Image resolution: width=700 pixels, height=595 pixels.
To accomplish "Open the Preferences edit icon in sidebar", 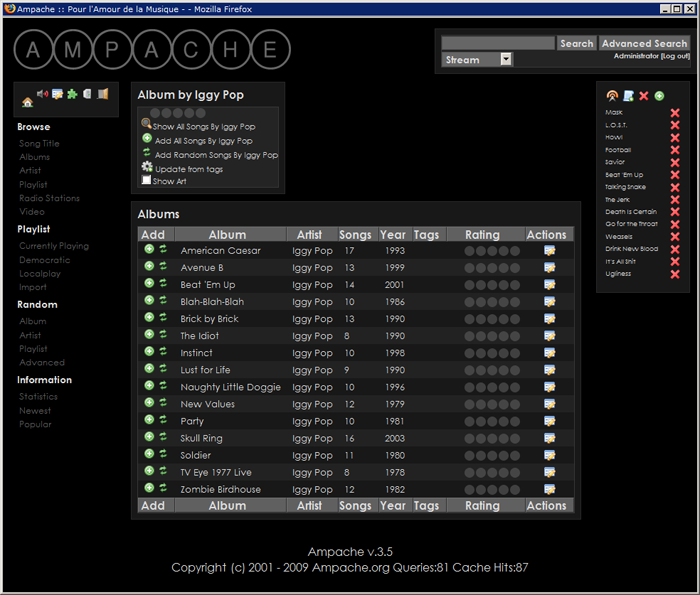I will point(57,94).
